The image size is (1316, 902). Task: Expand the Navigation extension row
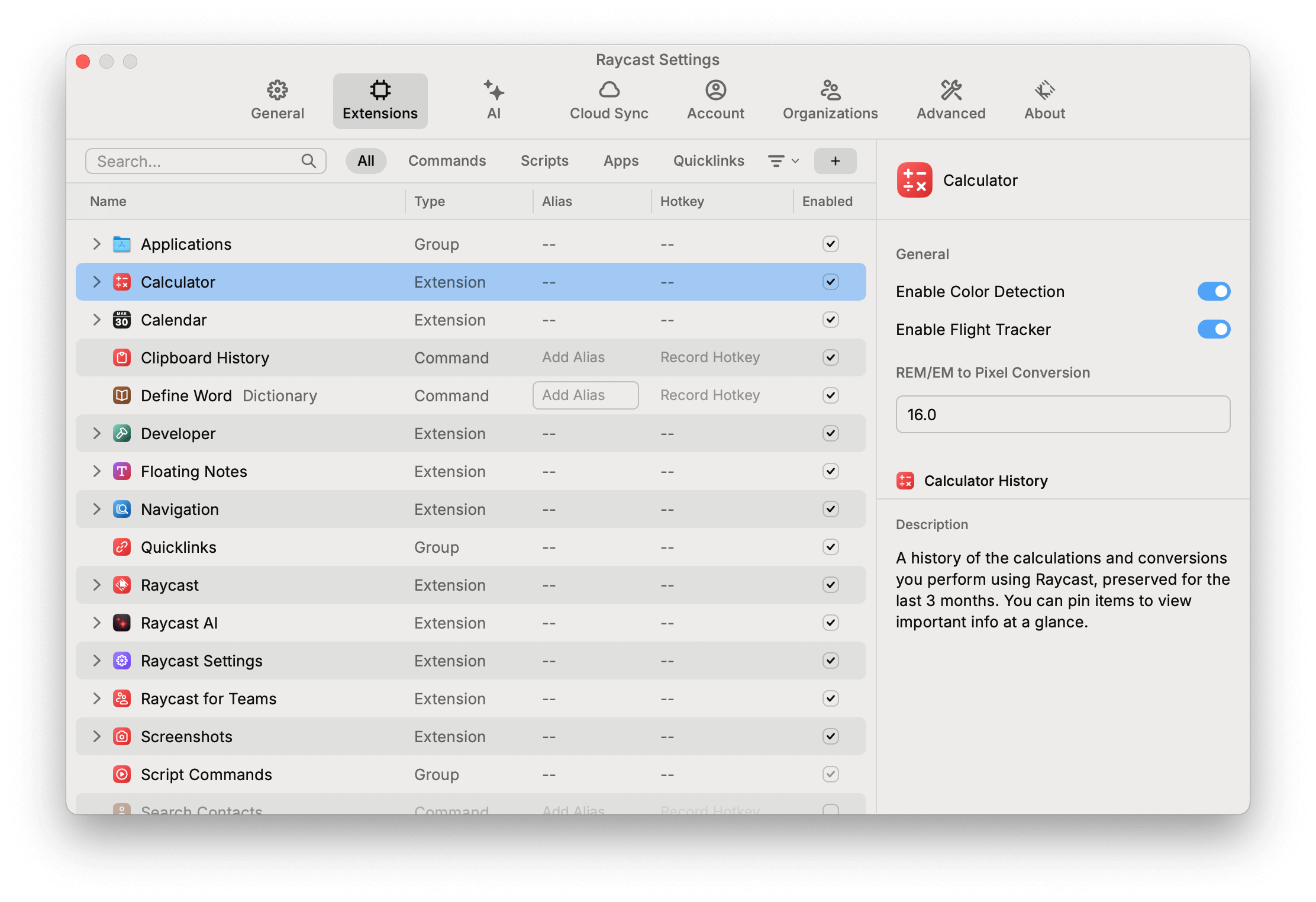pyautogui.click(x=96, y=509)
